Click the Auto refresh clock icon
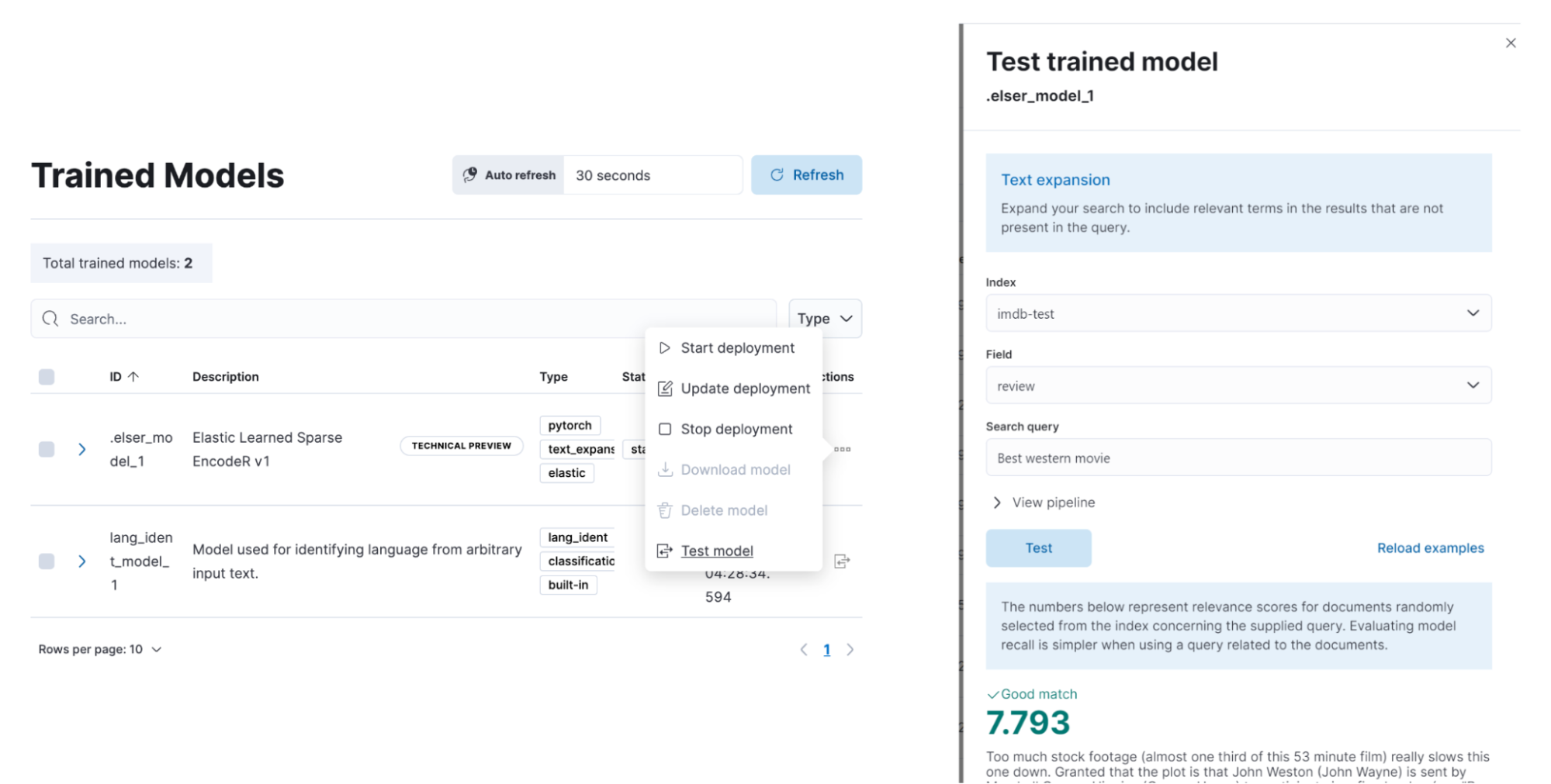 tap(469, 174)
